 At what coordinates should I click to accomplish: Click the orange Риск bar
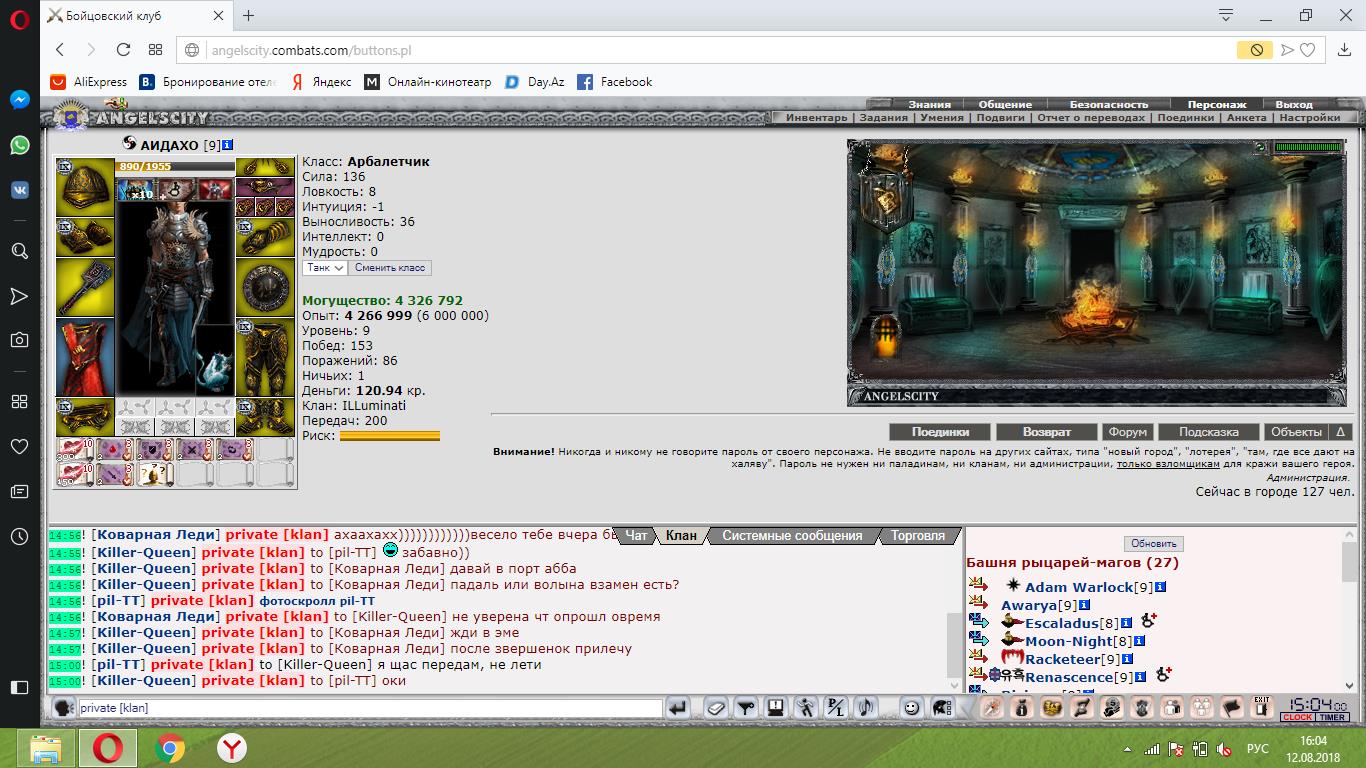click(x=390, y=436)
